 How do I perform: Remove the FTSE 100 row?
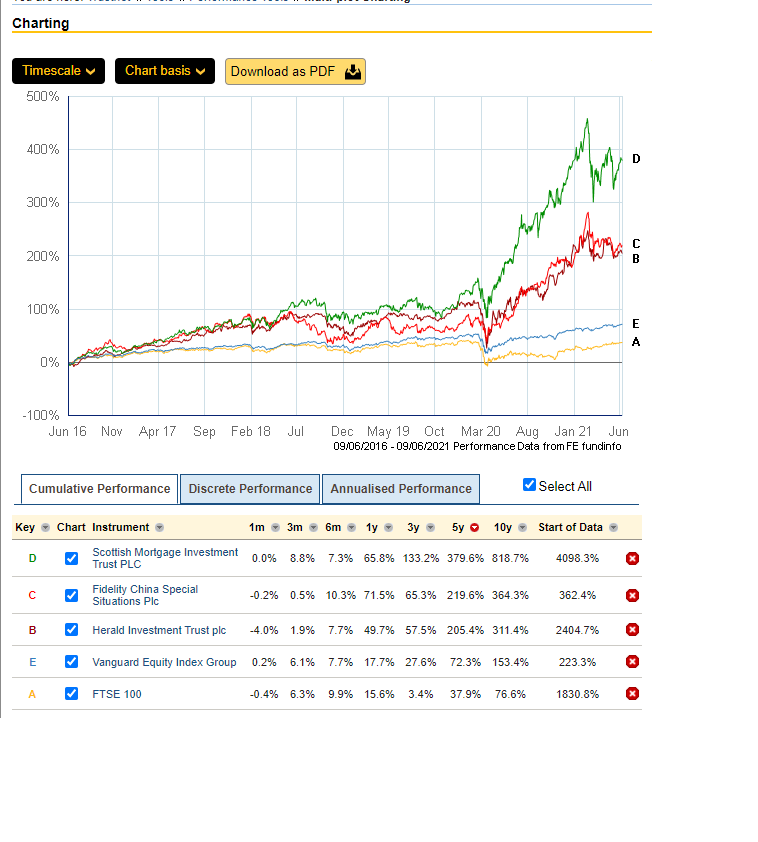coord(632,694)
